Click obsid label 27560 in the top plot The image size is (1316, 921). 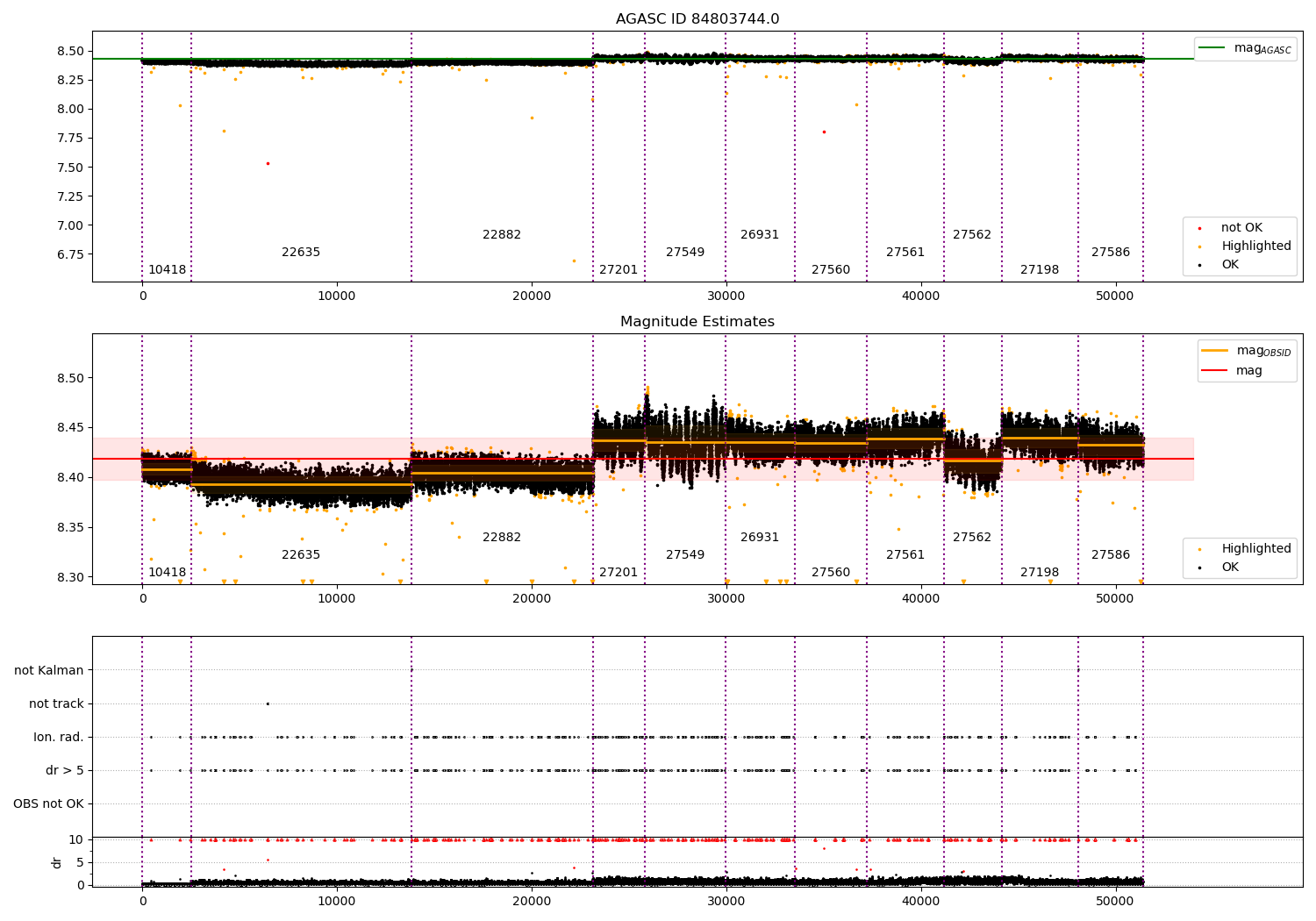pyautogui.click(x=831, y=270)
